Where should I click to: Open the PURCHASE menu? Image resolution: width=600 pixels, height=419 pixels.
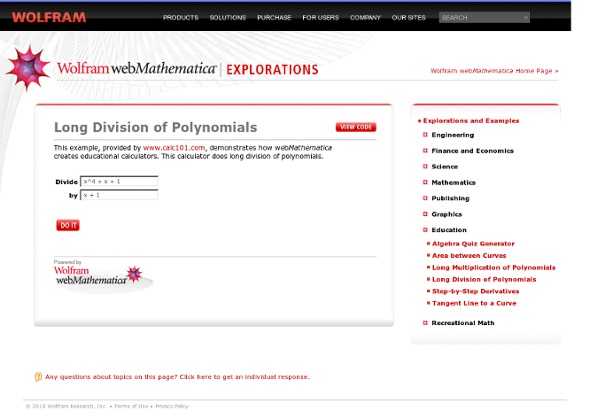pyautogui.click(x=274, y=18)
